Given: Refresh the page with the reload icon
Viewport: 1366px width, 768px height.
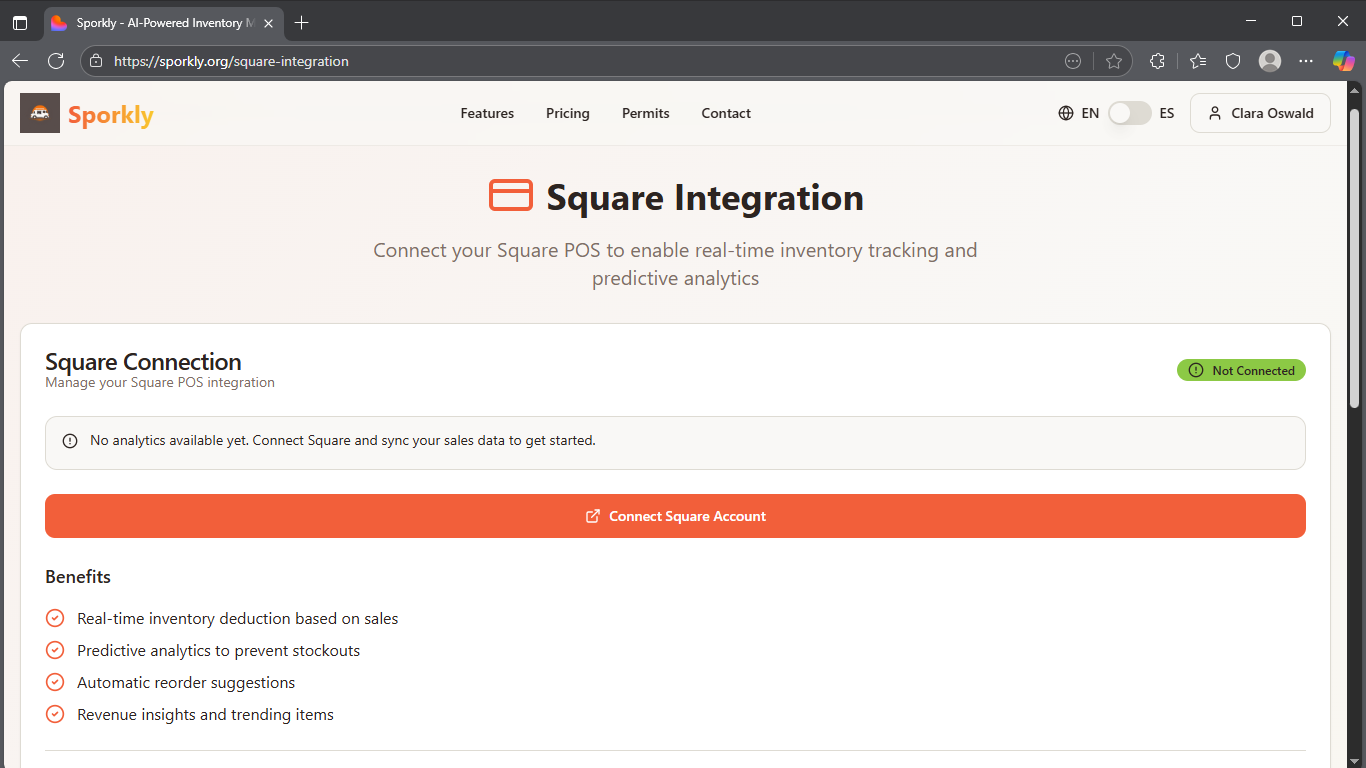Looking at the screenshot, I should click(x=56, y=61).
